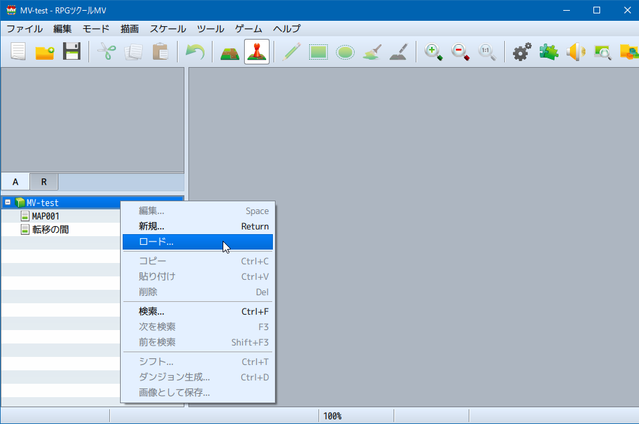Select MAP001 in the map tree

[46, 216]
